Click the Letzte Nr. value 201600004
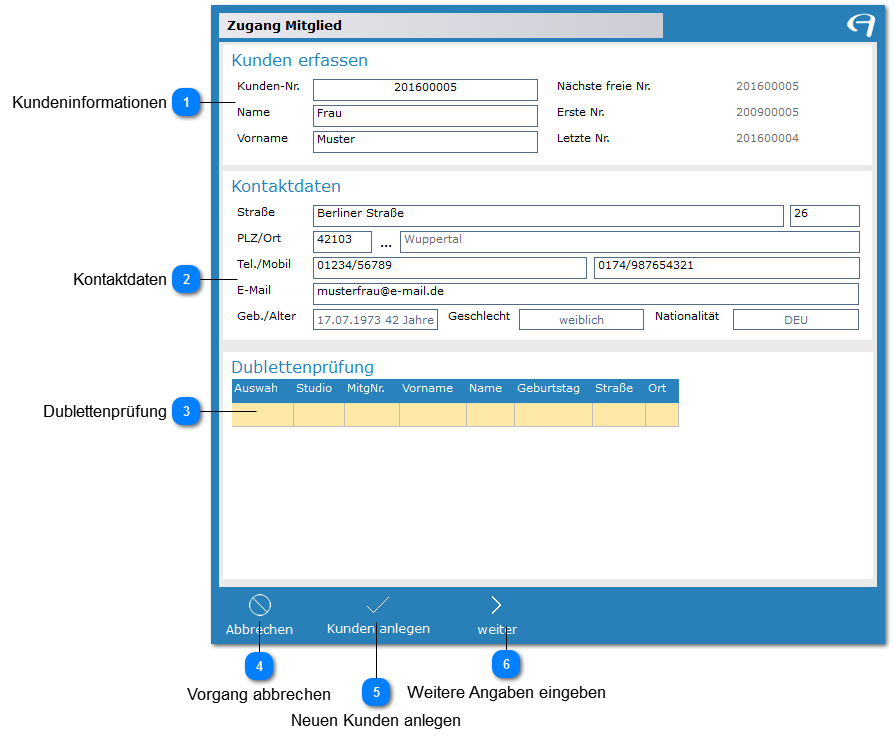The width and height of the screenshot is (894, 746). pyautogui.click(x=767, y=138)
